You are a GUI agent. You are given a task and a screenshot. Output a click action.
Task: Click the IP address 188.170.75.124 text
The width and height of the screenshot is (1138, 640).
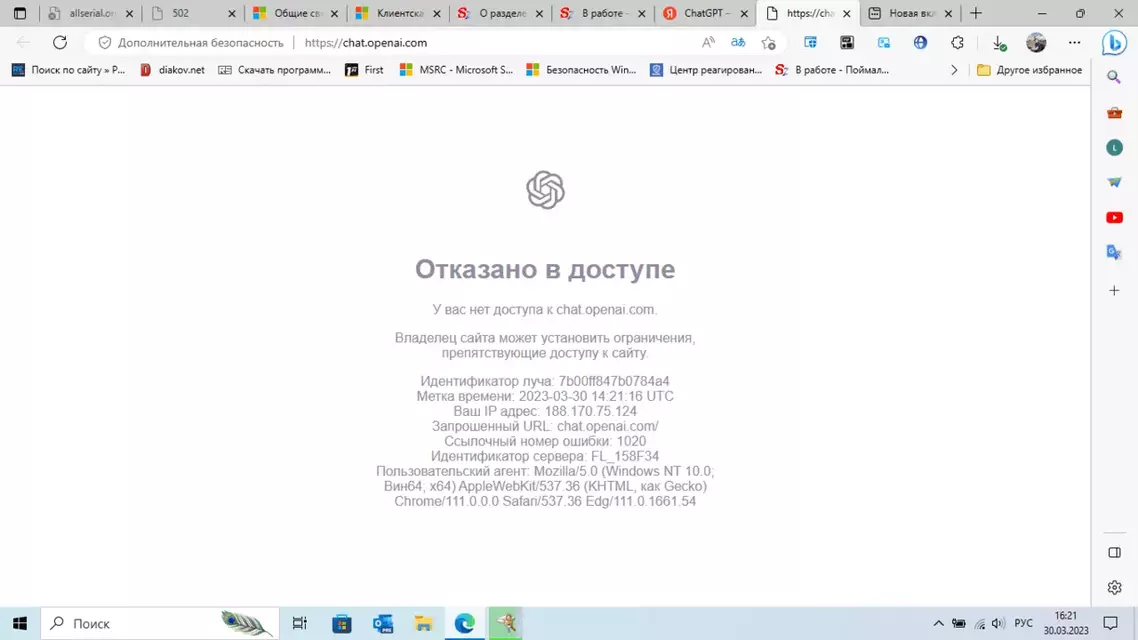(x=591, y=411)
